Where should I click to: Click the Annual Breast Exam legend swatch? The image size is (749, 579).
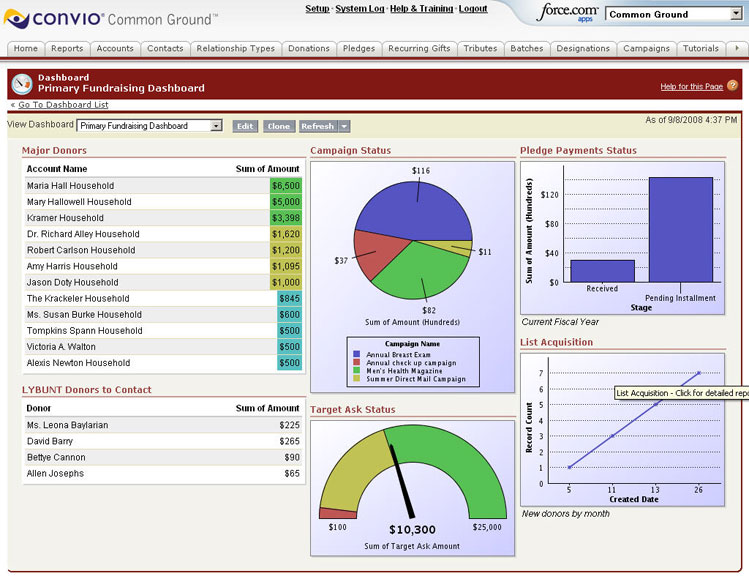(x=358, y=354)
